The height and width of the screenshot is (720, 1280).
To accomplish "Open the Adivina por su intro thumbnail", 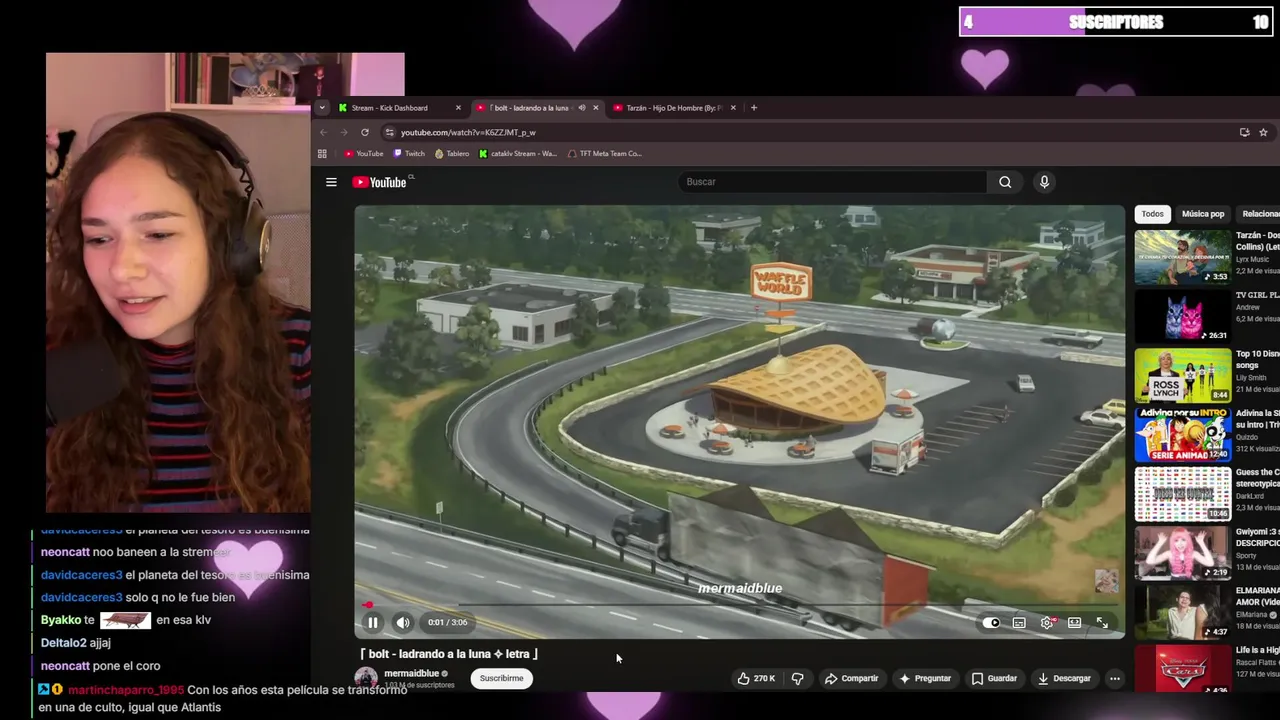I will (1183, 434).
